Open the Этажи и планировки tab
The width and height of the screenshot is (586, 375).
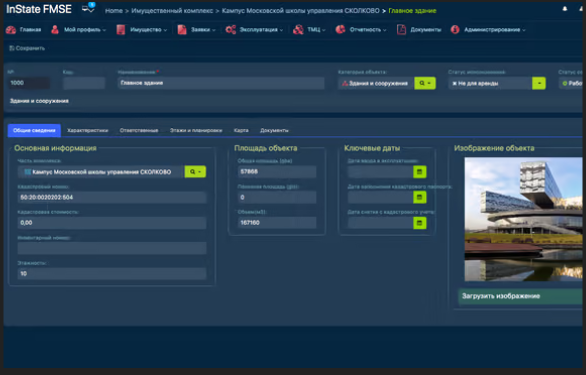click(x=196, y=130)
